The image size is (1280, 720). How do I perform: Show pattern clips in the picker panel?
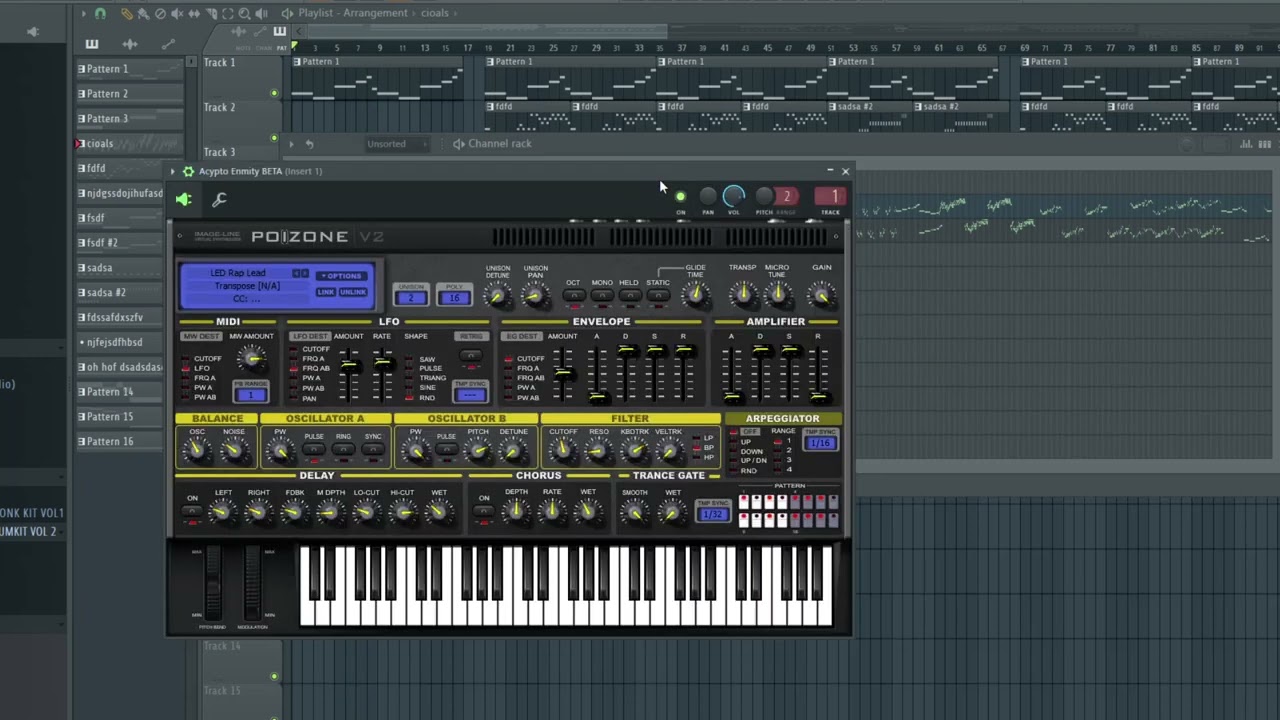[92, 44]
